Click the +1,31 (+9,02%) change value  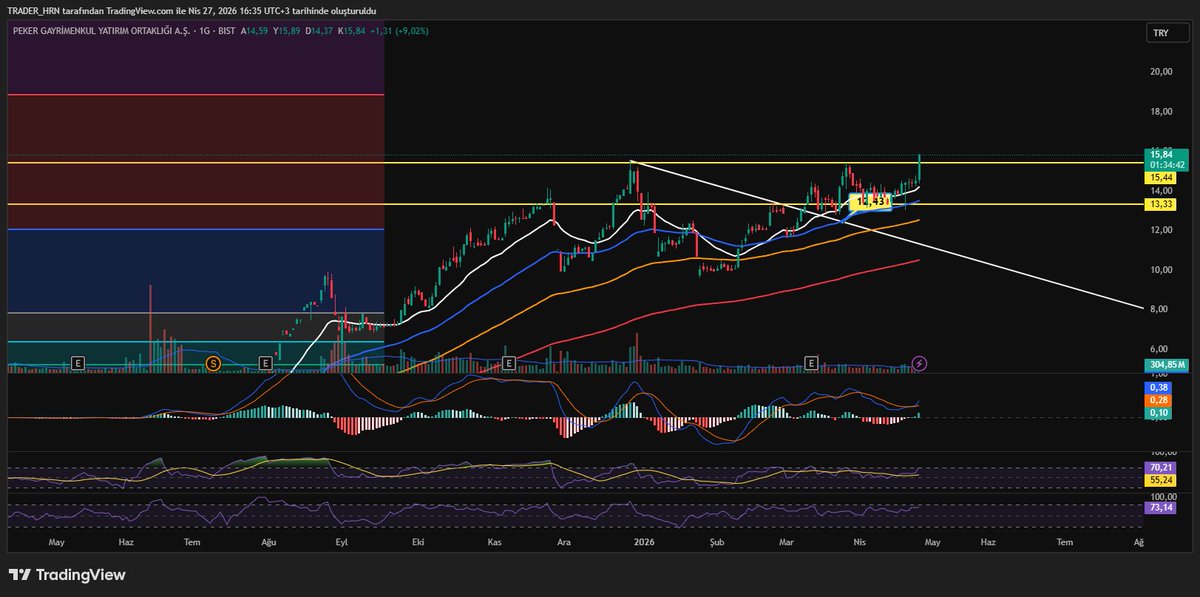(x=400, y=31)
